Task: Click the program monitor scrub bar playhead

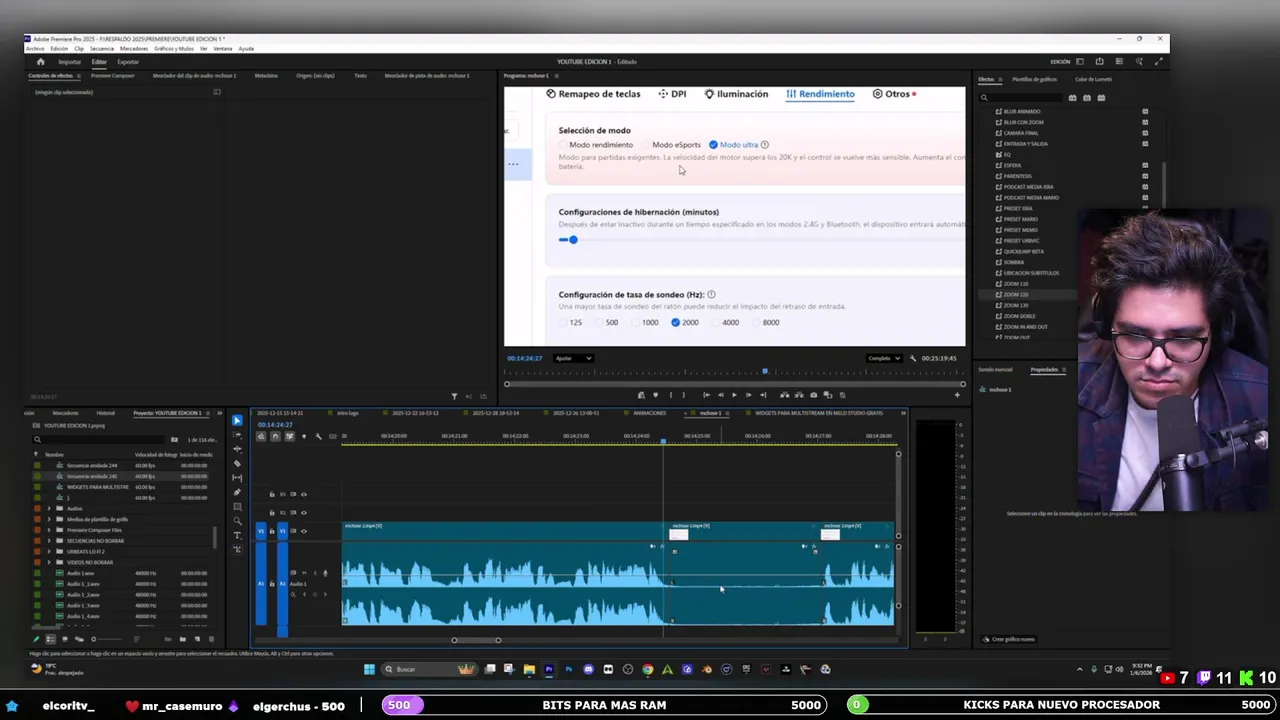Action: point(765,371)
